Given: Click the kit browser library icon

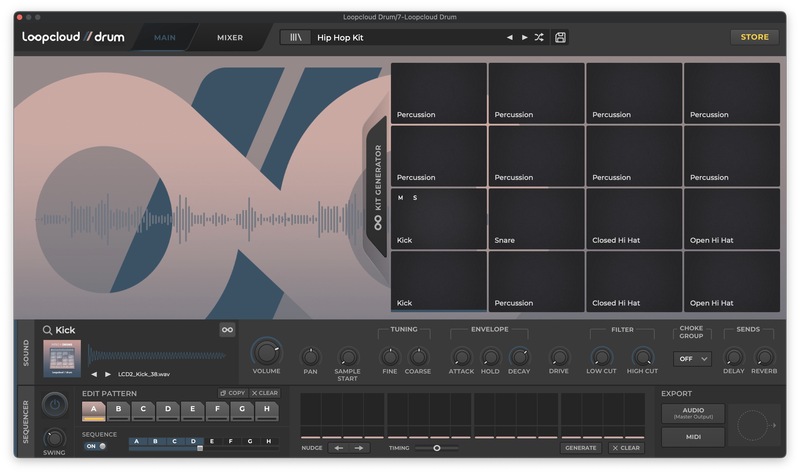Looking at the screenshot, I should (x=295, y=37).
